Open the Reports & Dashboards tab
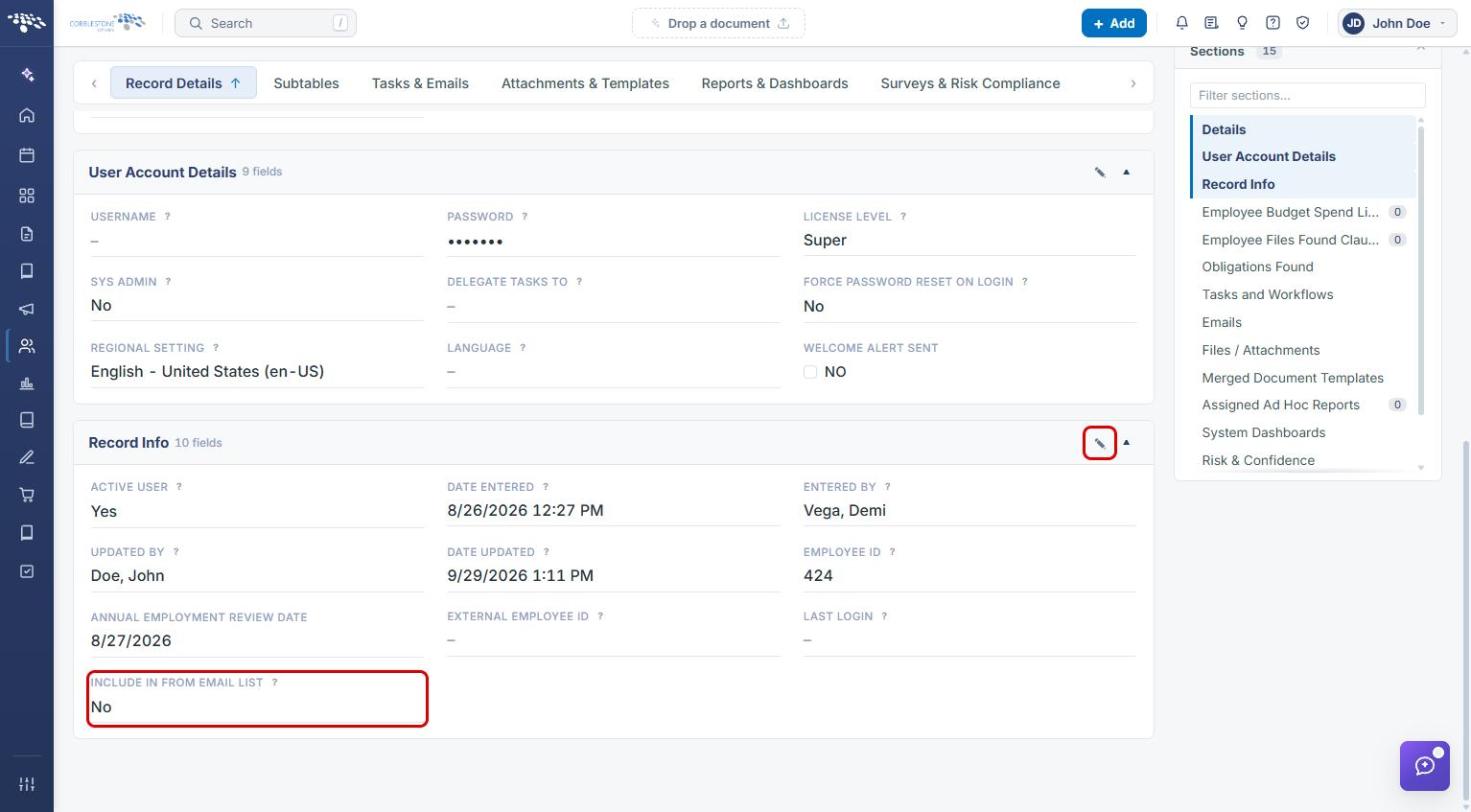This screenshot has height=812, width=1471. pyautogui.click(x=775, y=83)
